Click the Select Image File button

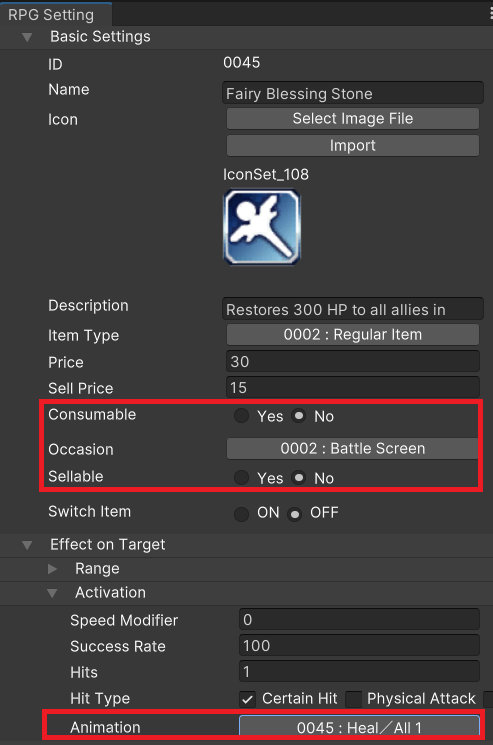click(x=352, y=118)
